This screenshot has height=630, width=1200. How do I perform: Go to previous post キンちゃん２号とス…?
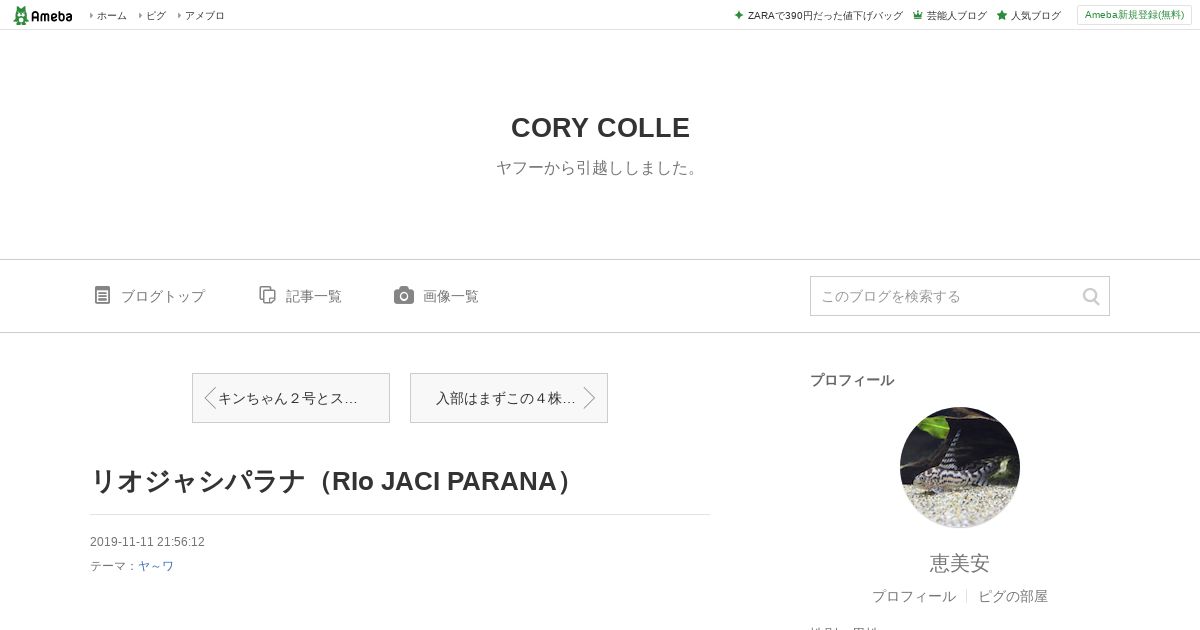pyautogui.click(x=291, y=398)
